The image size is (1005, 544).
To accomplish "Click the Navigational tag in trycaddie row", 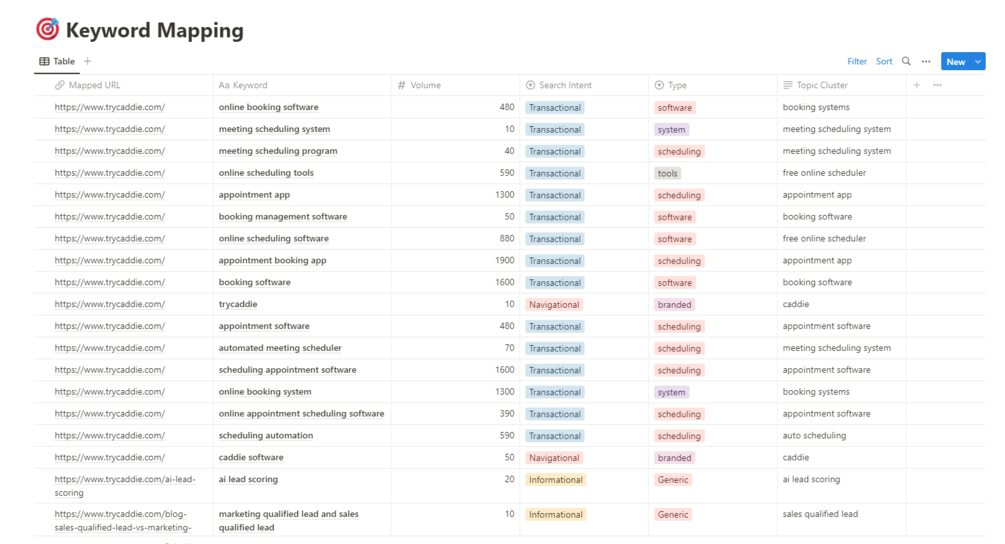I will click(554, 305).
